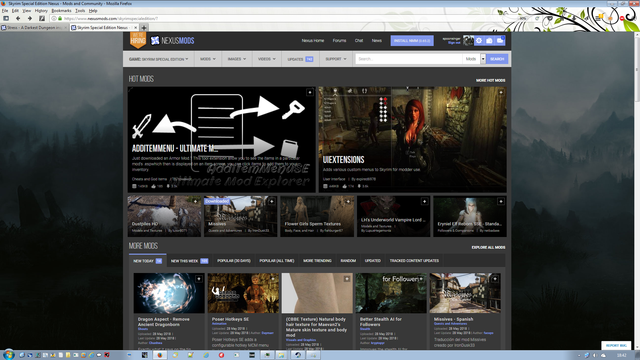Expand the Support dropdown menu
This screenshot has height=360, width=640.
[336, 59]
